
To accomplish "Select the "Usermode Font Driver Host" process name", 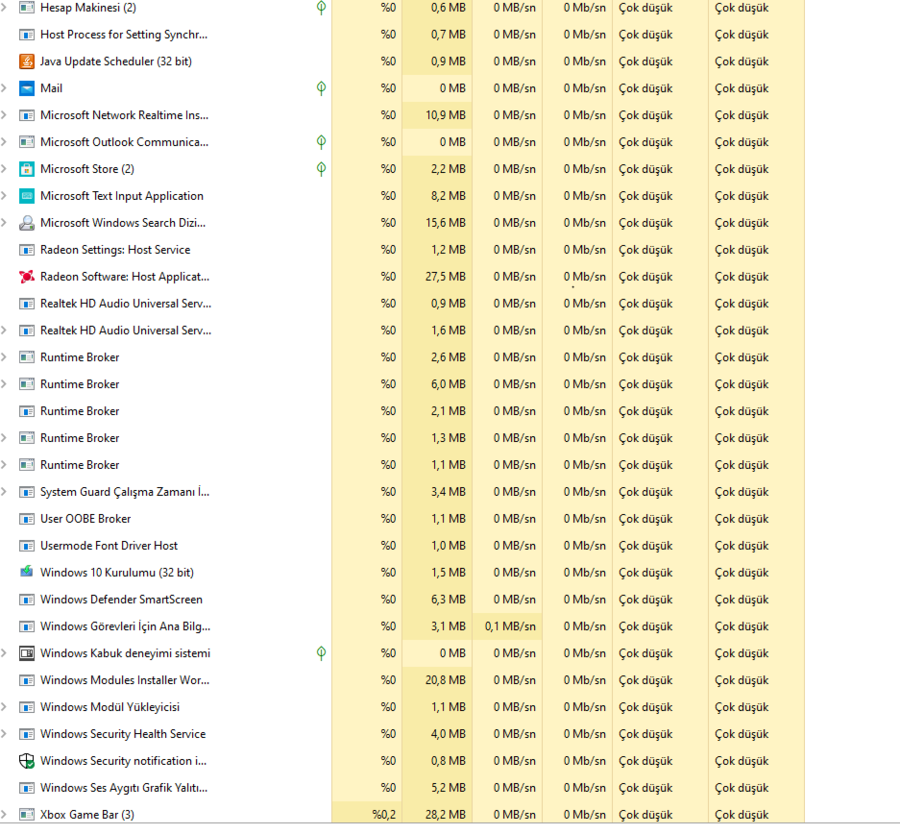I will click(x=109, y=546).
